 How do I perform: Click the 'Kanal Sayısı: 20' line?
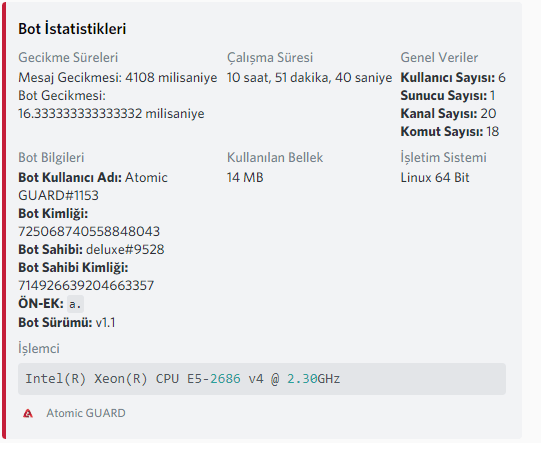[448, 114]
